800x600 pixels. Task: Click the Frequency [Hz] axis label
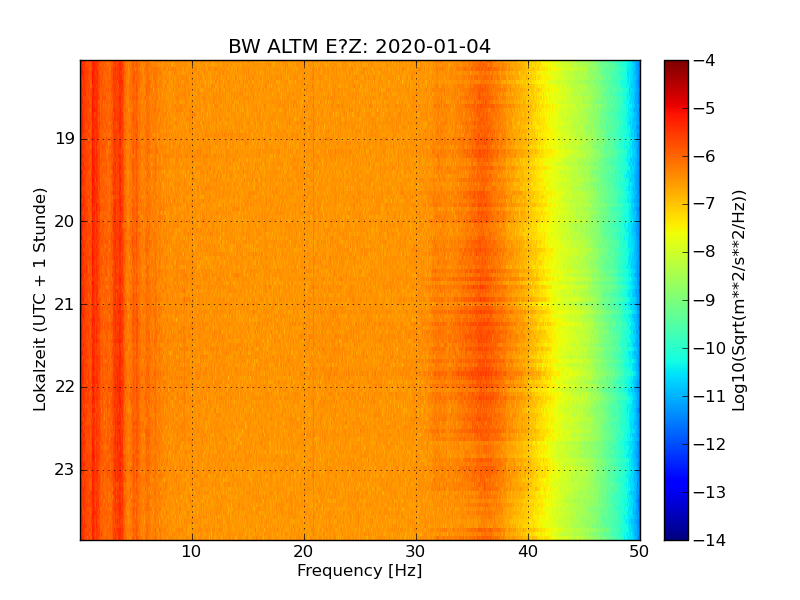[360, 570]
